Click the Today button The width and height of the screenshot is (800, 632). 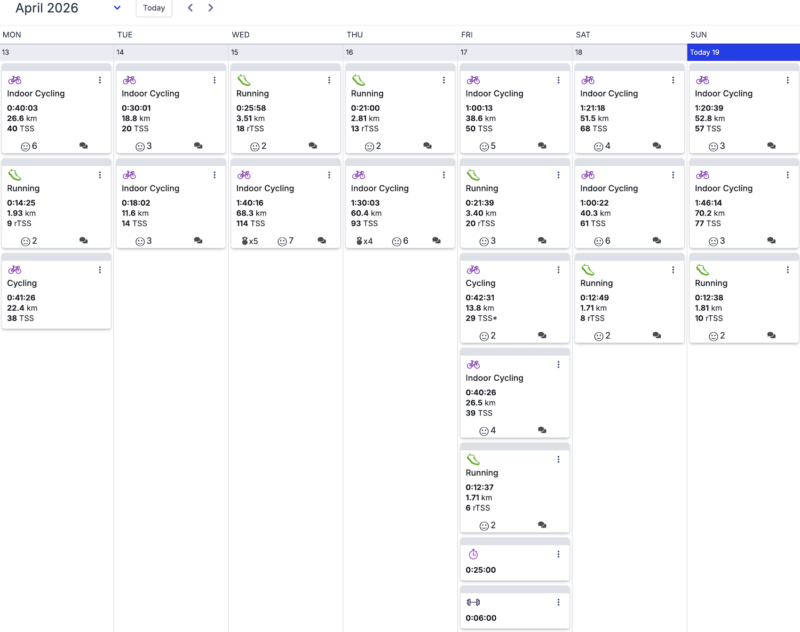point(154,8)
